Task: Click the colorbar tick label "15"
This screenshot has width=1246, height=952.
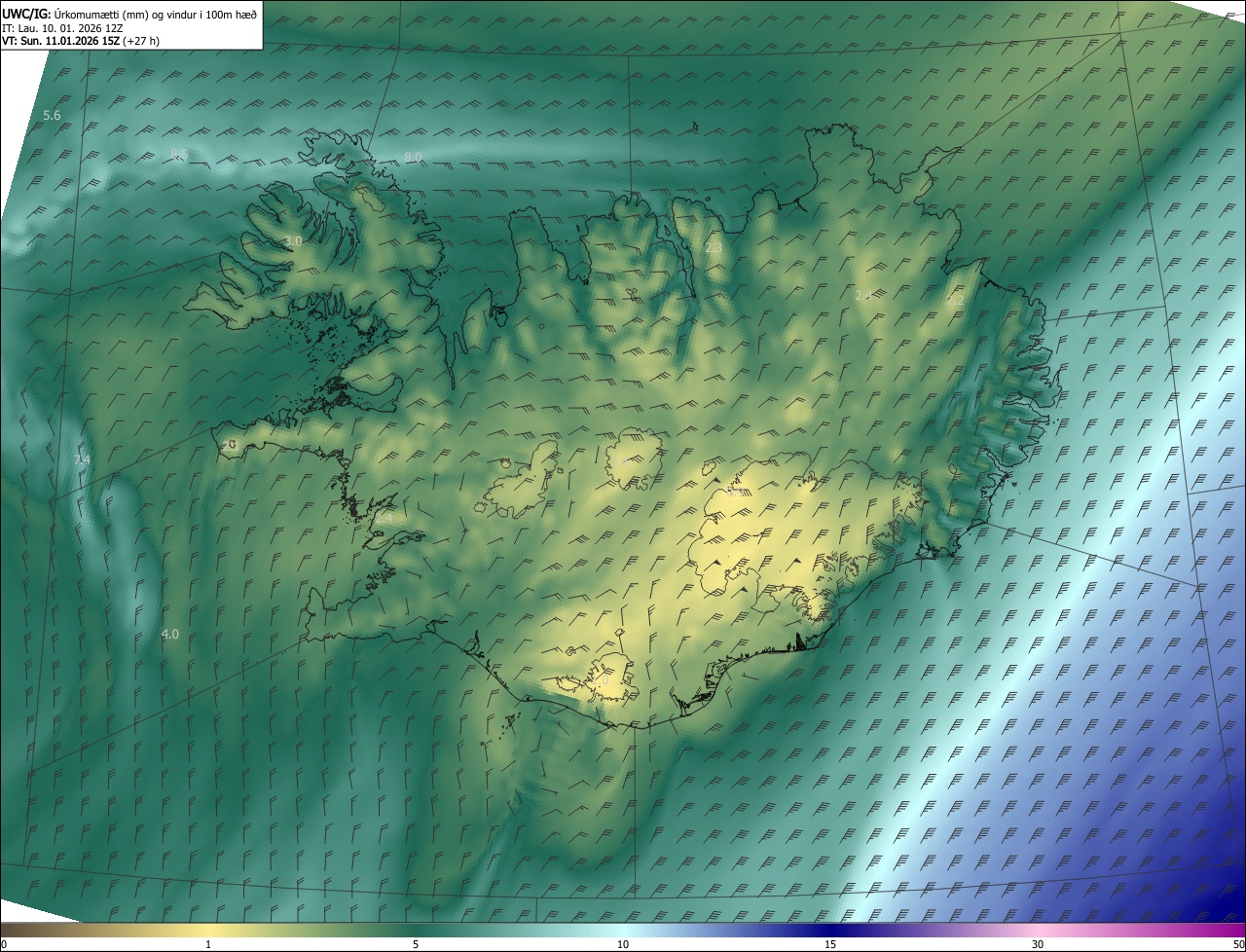Action: tap(830, 944)
